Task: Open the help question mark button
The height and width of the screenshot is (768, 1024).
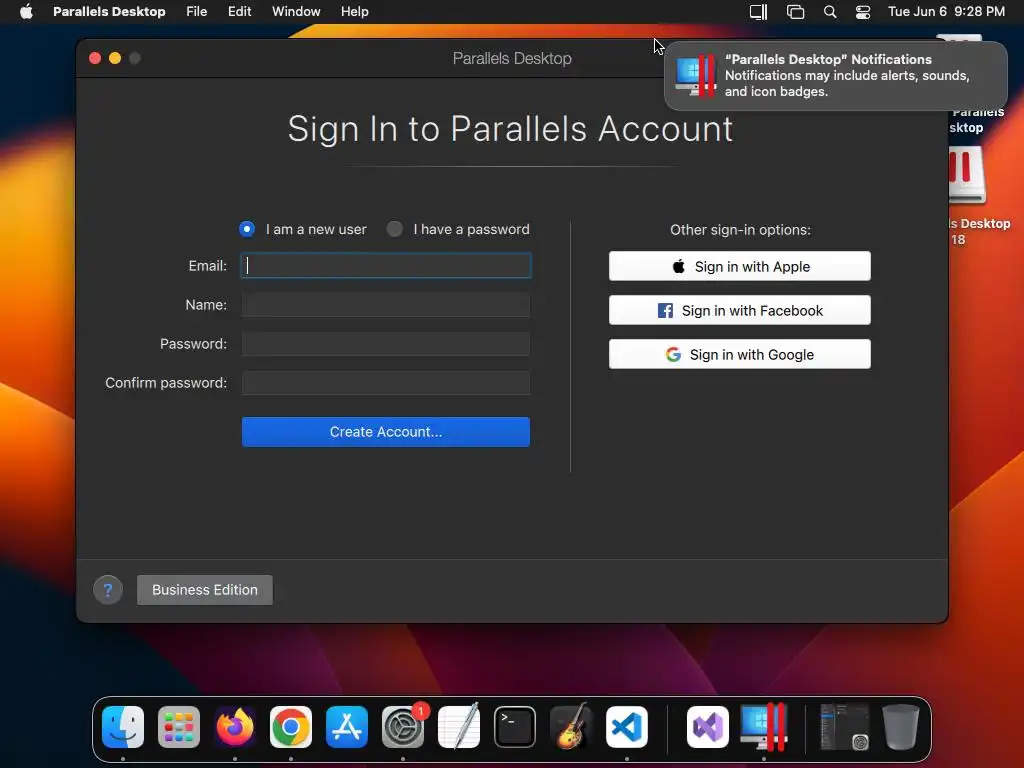Action: [108, 590]
